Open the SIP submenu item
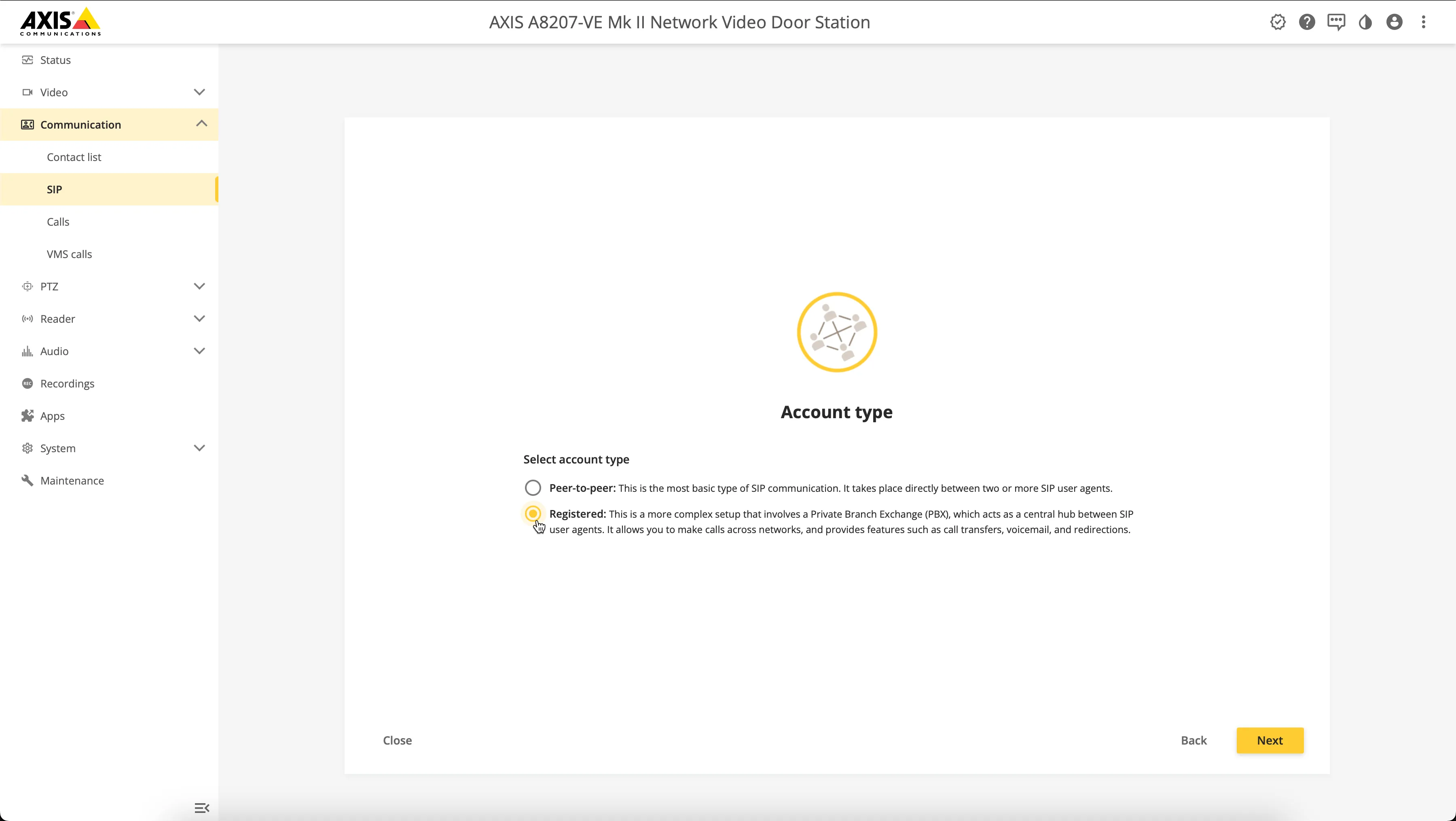 (x=109, y=189)
